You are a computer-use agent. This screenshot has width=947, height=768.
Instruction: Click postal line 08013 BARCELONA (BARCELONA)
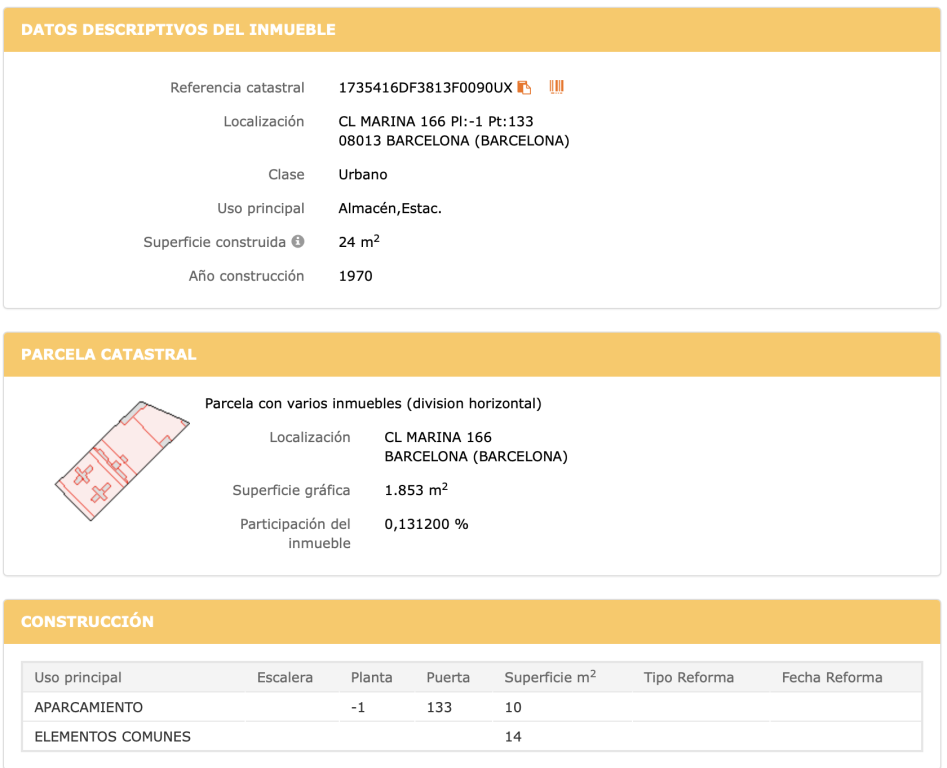(x=454, y=141)
